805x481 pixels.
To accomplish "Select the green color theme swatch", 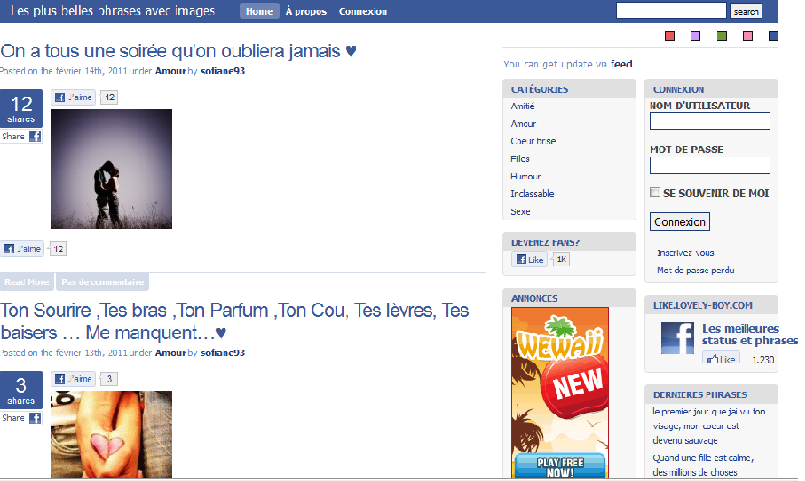I will [x=722, y=36].
